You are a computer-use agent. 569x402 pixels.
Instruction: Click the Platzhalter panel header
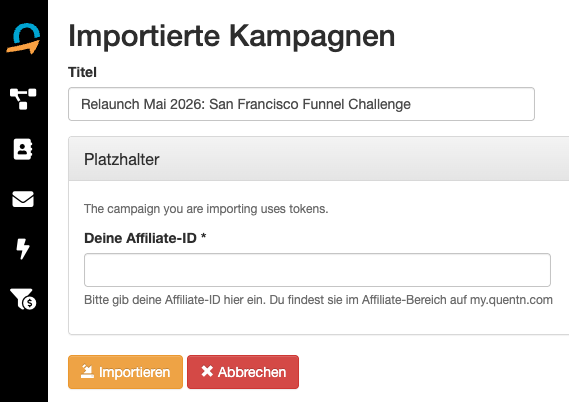coord(319,159)
